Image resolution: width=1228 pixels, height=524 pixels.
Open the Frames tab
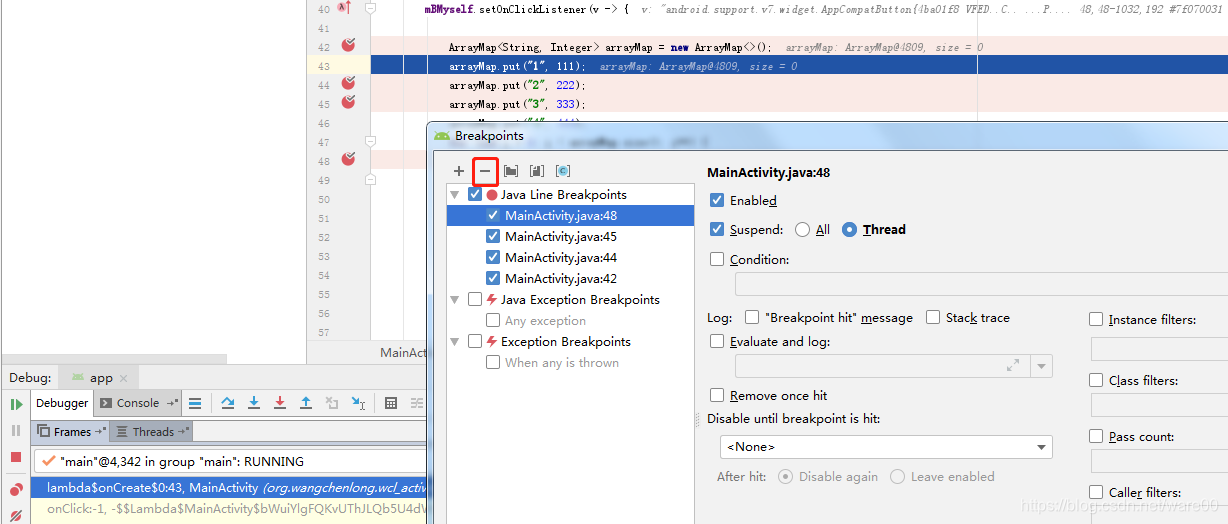click(x=72, y=432)
